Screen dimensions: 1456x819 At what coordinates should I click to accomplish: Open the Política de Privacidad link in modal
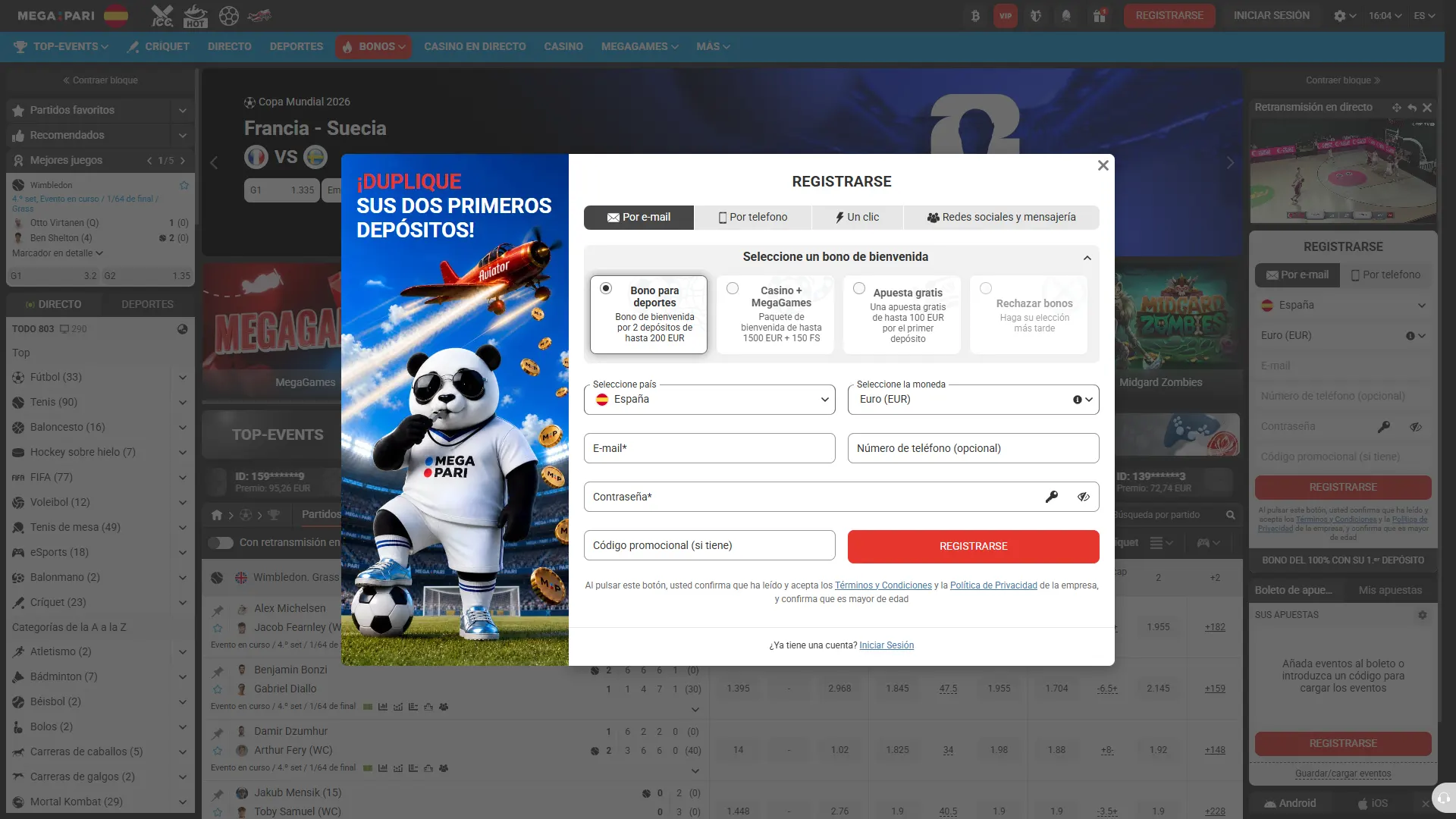pyautogui.click(x=993, y=585)
